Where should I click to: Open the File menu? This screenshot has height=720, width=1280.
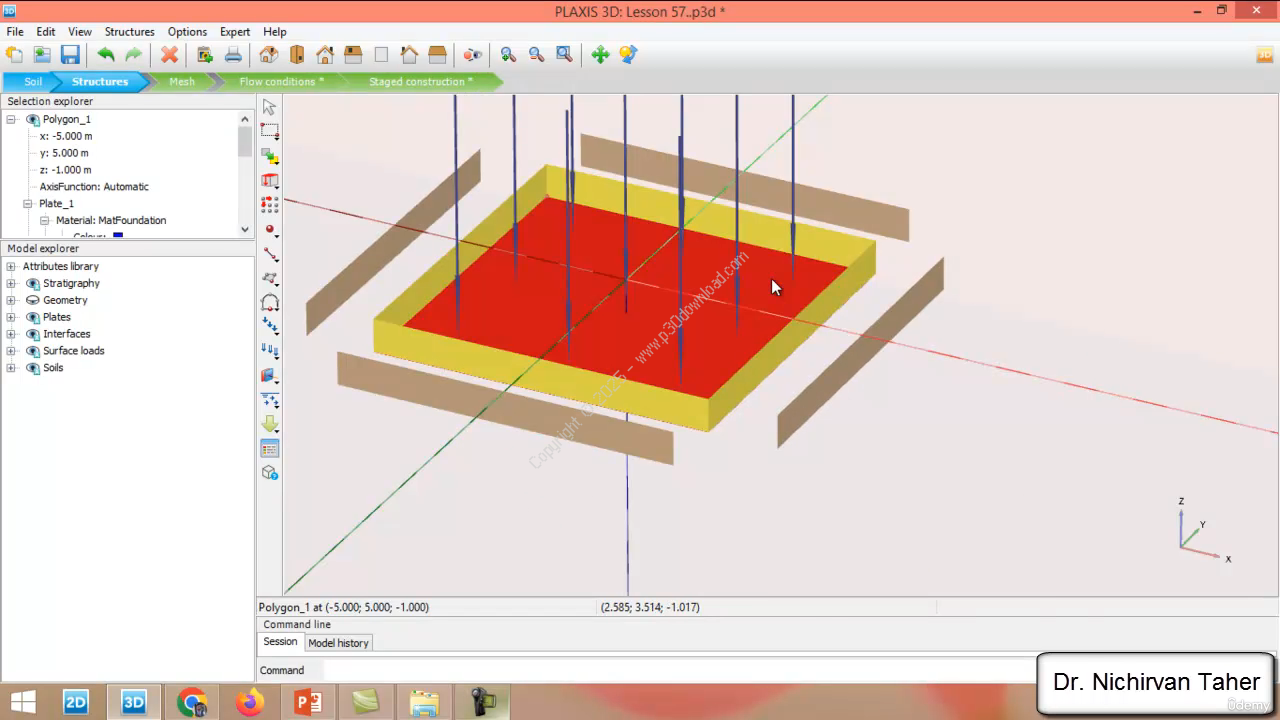tap(15, 32)
